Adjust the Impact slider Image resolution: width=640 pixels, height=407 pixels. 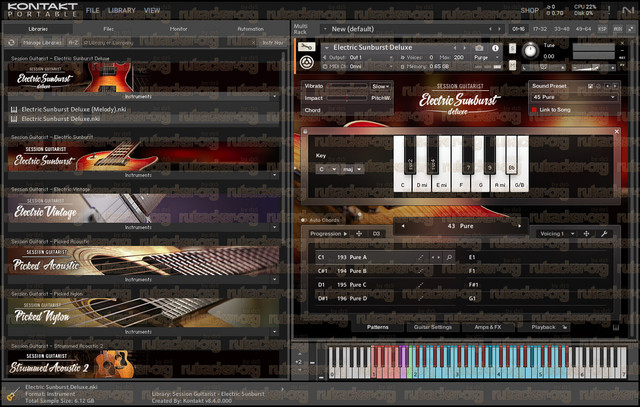click(347, 98)
